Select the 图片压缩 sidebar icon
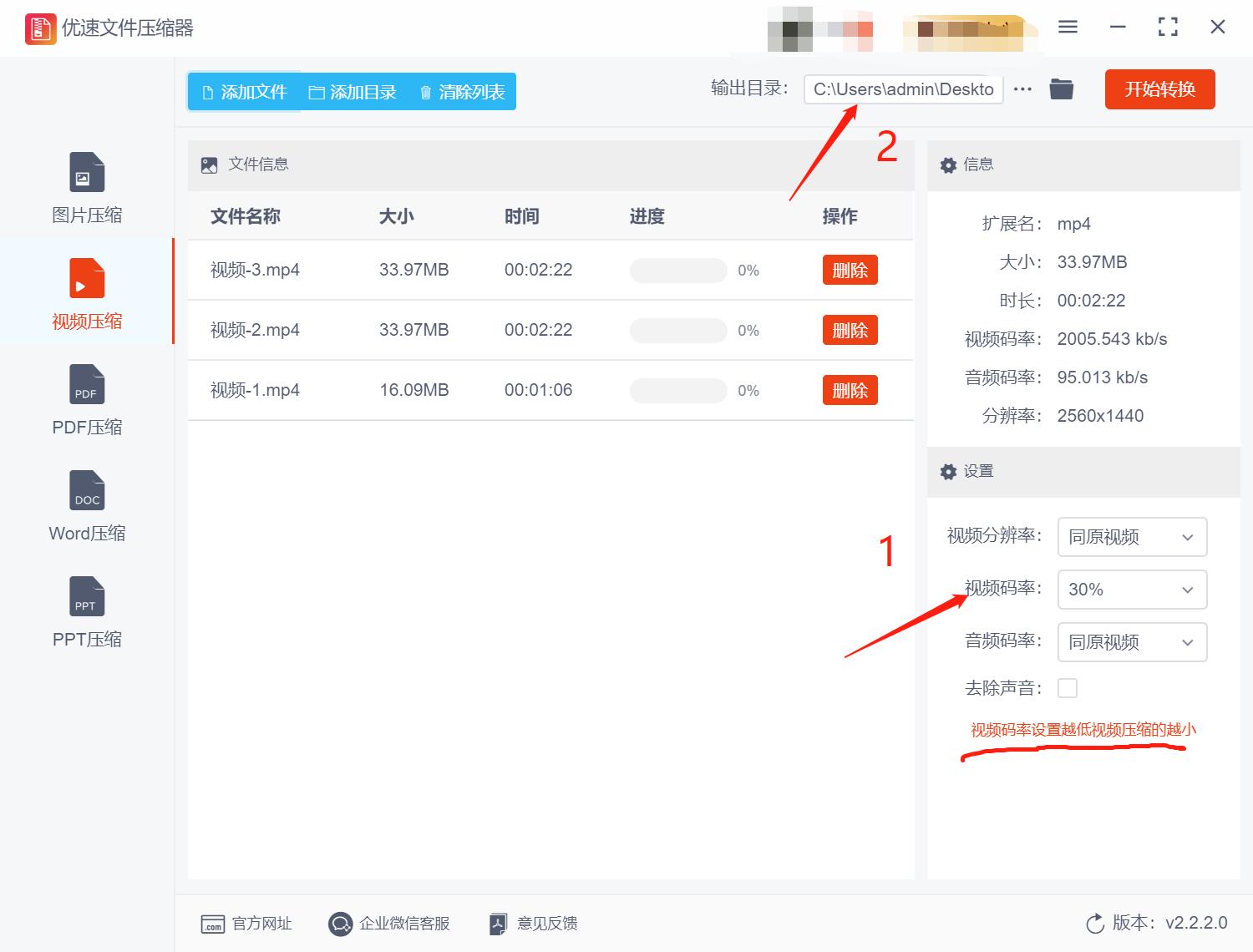This screenshot has width=1253, height=952. (x=86, y=184)
